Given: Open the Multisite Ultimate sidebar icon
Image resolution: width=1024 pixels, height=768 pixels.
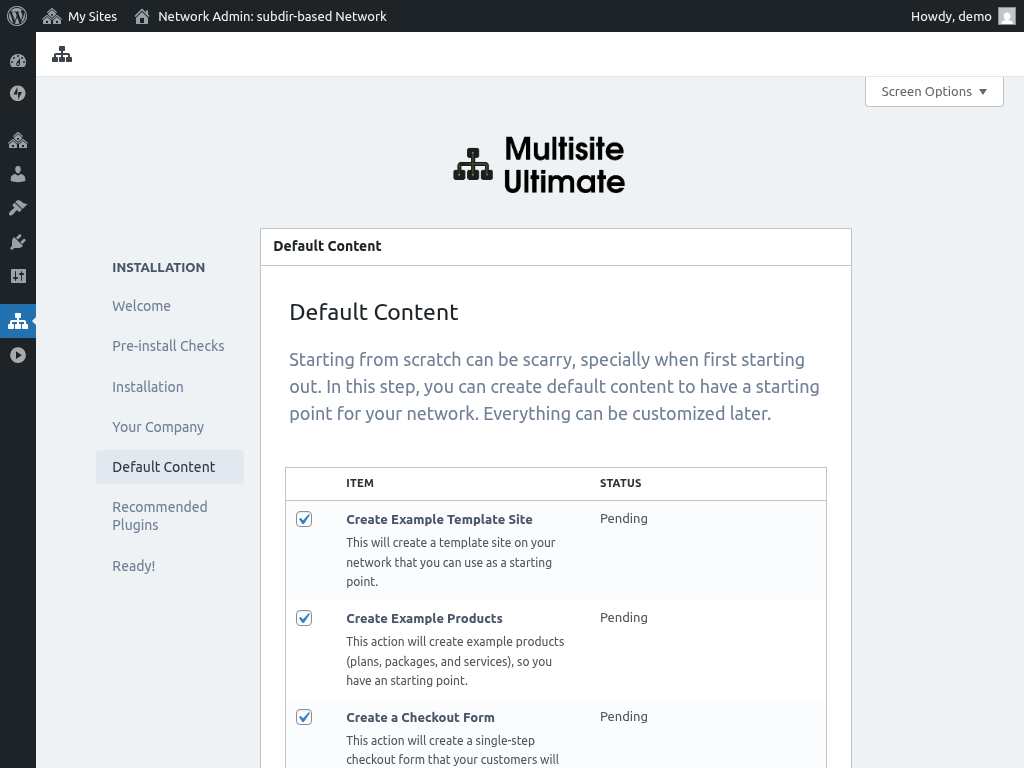Looking at the screenshot, I should coord(18,321).
